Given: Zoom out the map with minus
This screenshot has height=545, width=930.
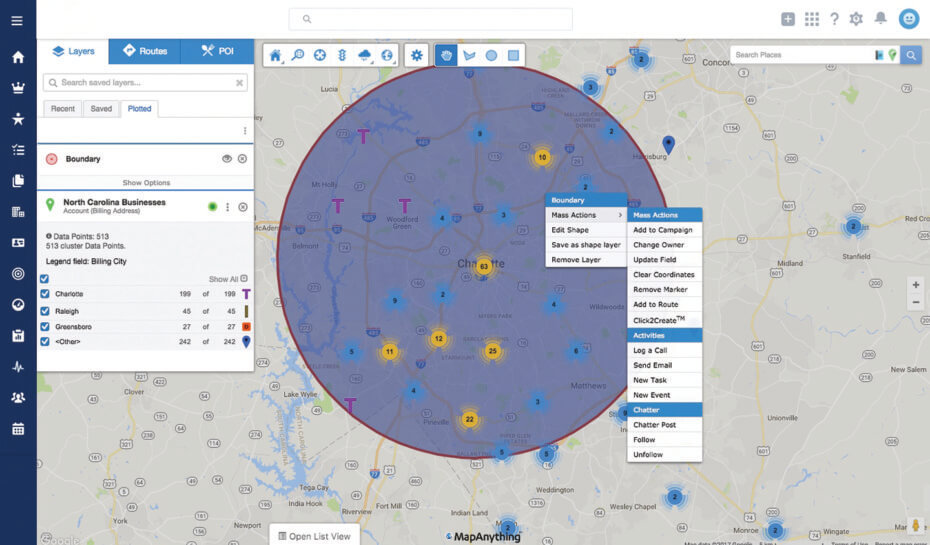Looking at the screenshot, I should pos(916,302).
